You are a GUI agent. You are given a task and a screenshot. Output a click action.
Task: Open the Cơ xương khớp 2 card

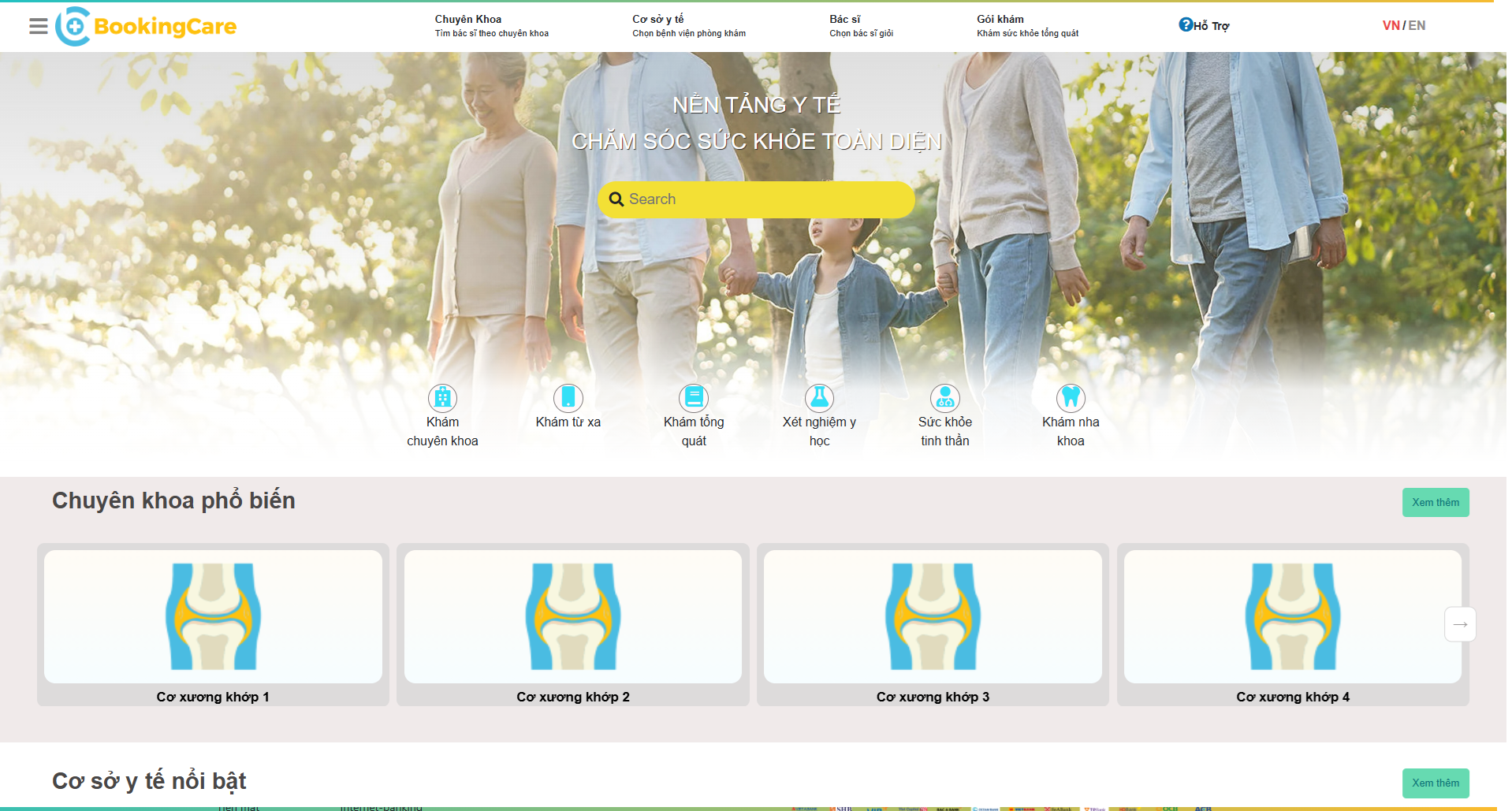pos(572,624)
